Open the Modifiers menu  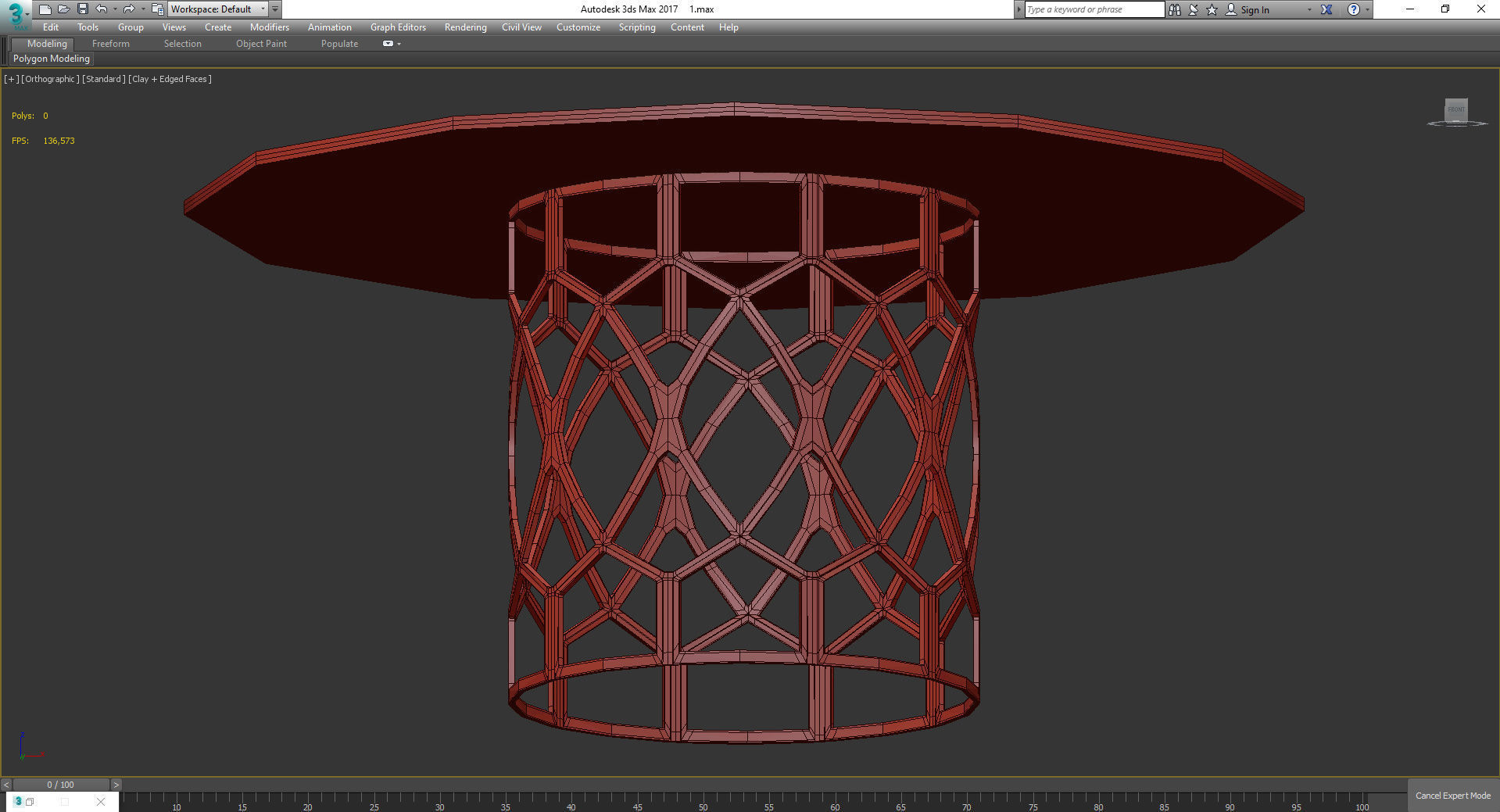point(270,27)
